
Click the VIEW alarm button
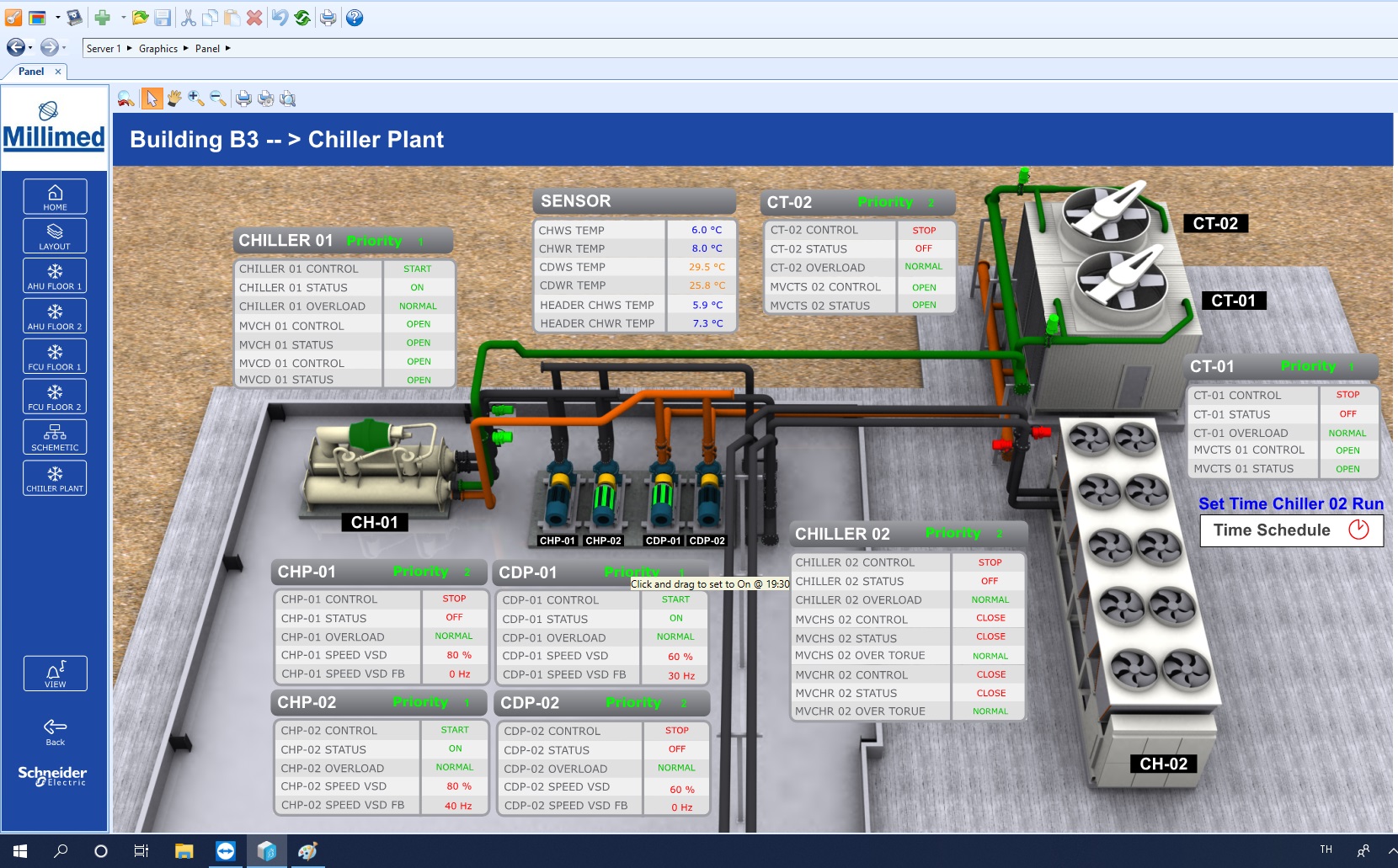click(x=55, y=674)
